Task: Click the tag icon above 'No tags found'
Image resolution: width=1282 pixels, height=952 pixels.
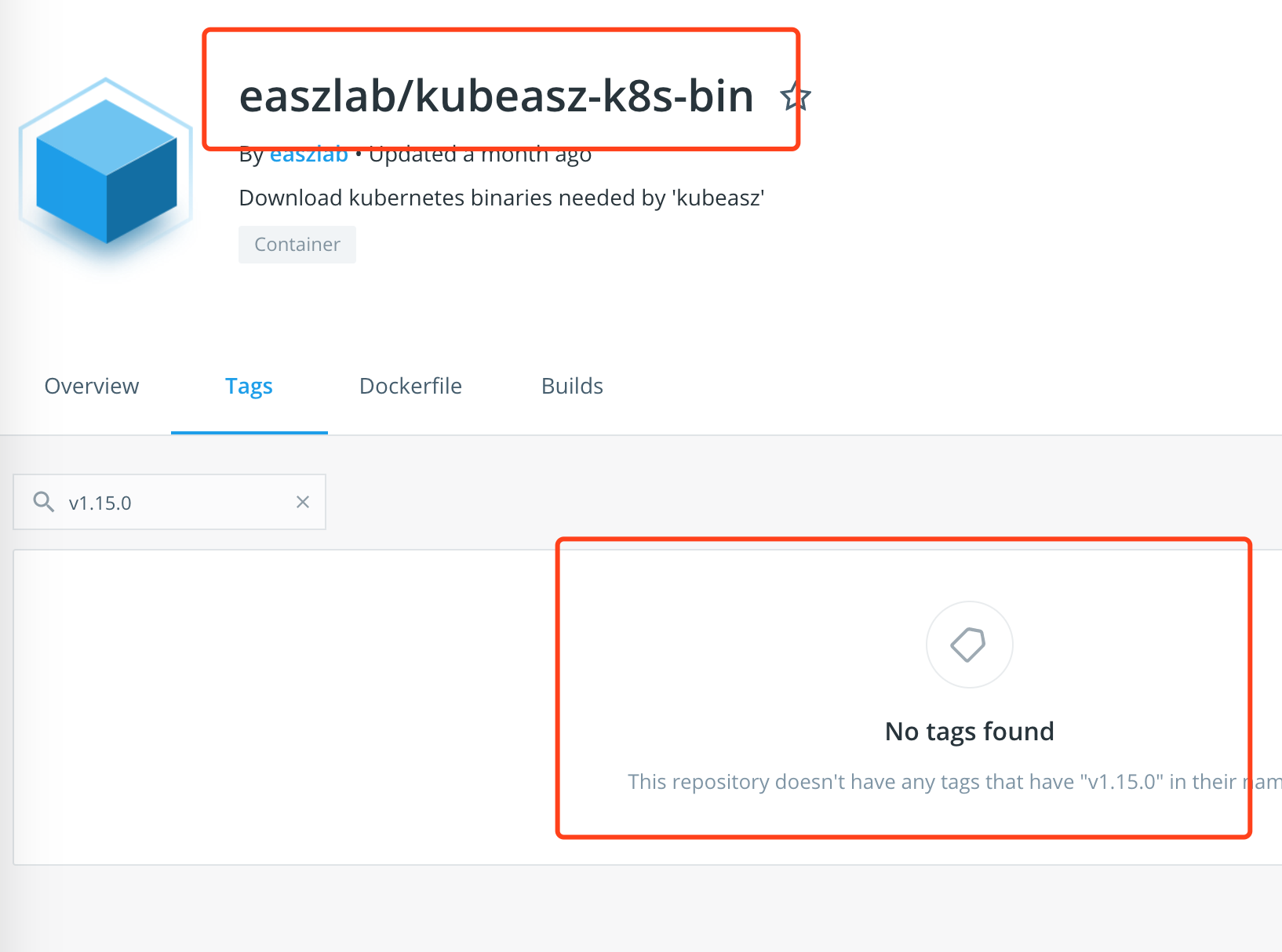Action: coord(969,645)
